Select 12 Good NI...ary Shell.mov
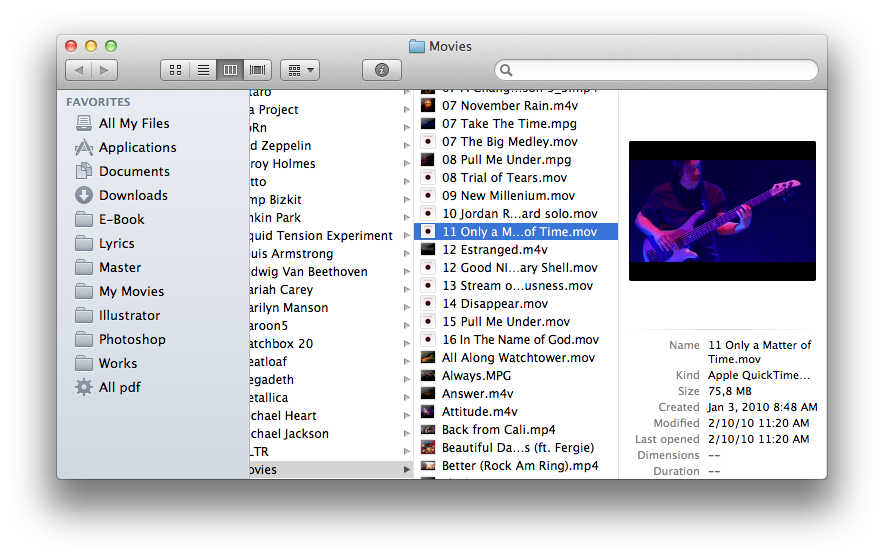Viewport: 884px width, 558px height. pyautogui.click(x=516, y=268)
